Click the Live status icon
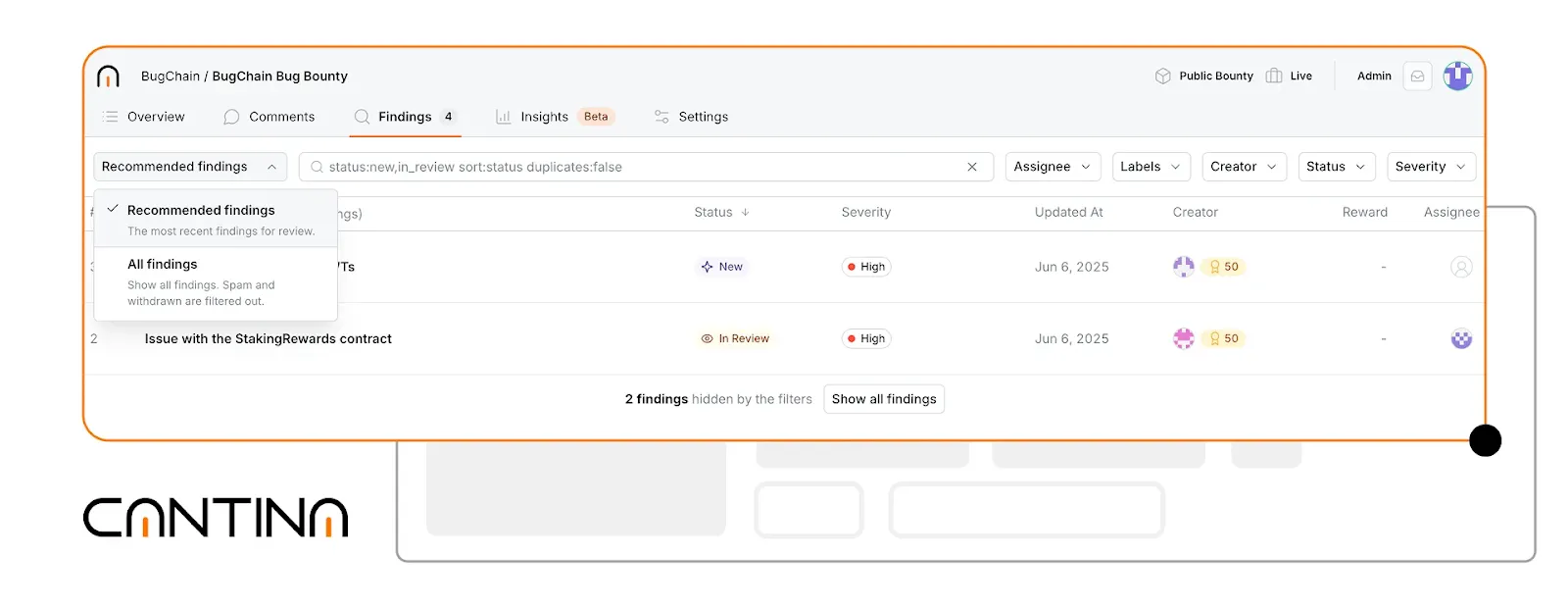Viewport: 1568px width, 608px height. pyautogui.click(x=1274, y=76)
